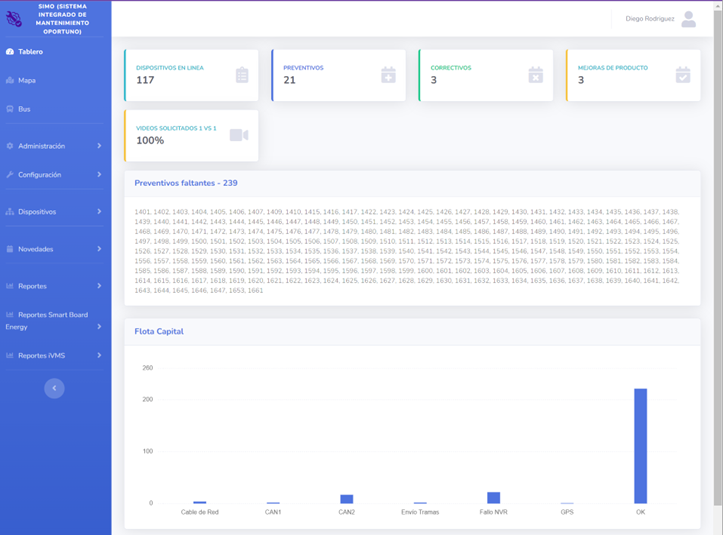This screenshot has width=723, height=535.
Task: Click the CAN2 bar in the chart
Action: (x=347, y=499)
